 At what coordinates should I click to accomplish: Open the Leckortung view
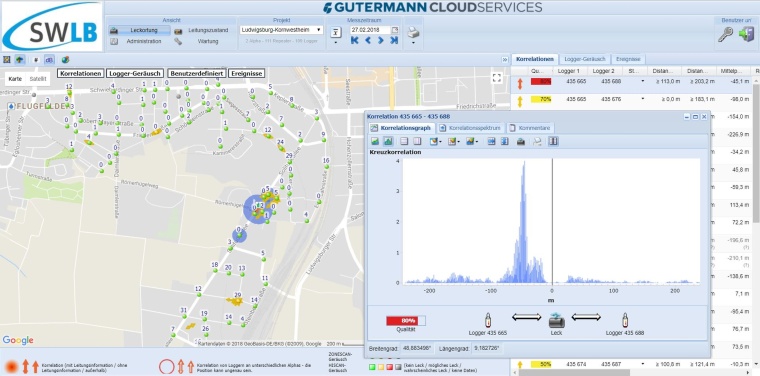click(x=140, y=30)
